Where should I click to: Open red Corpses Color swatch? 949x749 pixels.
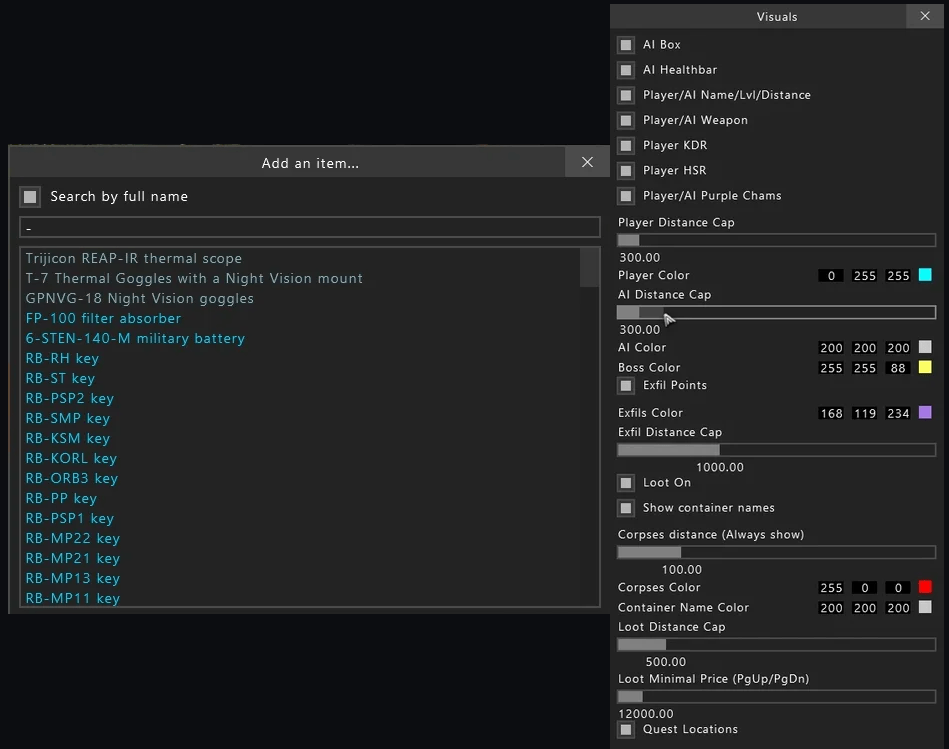925,587
